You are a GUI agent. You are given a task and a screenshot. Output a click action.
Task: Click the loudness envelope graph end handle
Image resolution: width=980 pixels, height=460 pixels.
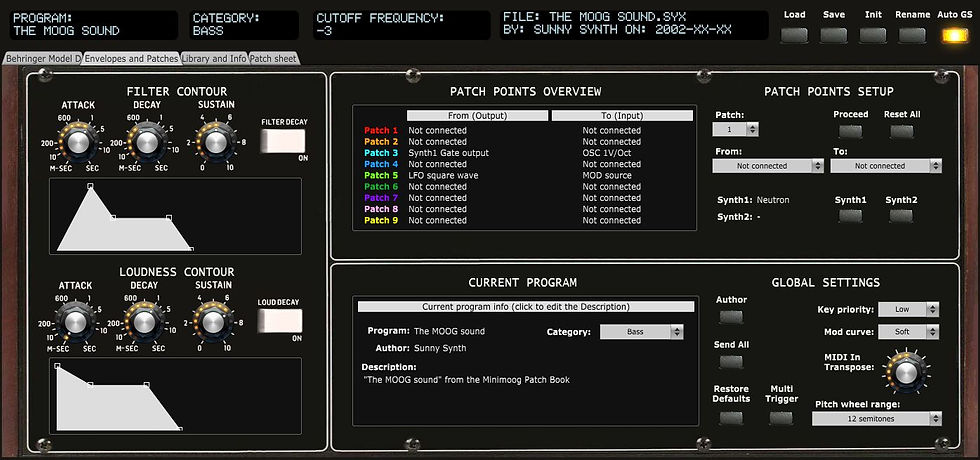click(180, 429)
